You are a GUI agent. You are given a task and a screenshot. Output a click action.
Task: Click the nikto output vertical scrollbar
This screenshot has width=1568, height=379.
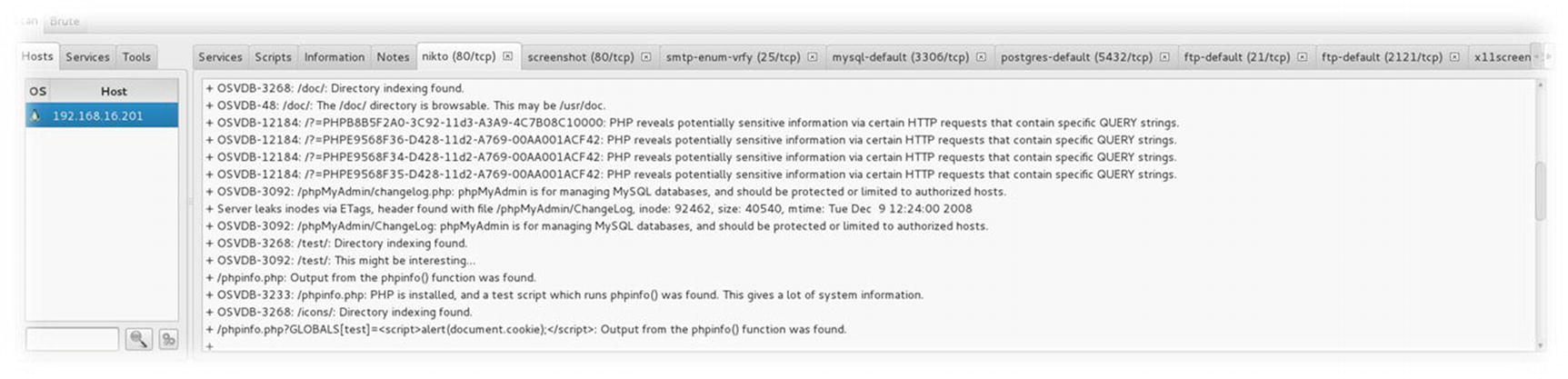1540,215
